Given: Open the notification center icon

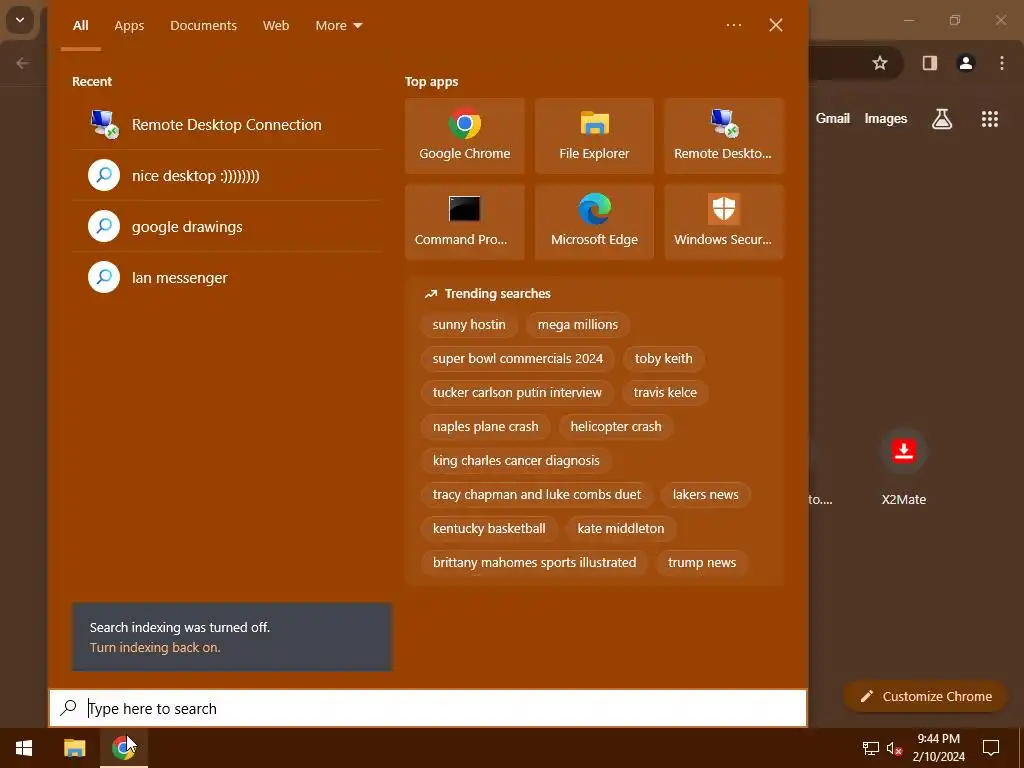Looking at the screenshot, I should (x=991, y=748).
